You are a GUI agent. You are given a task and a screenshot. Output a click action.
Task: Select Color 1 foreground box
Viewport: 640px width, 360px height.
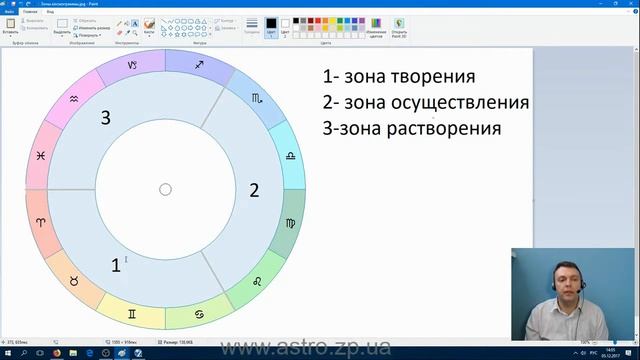tap(271, 27)
